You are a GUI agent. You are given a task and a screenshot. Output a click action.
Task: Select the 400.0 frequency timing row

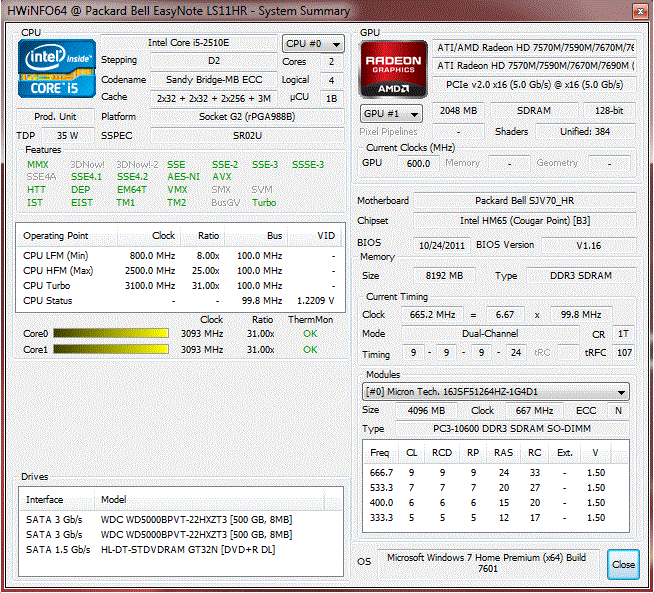click(x=496, y=503)
